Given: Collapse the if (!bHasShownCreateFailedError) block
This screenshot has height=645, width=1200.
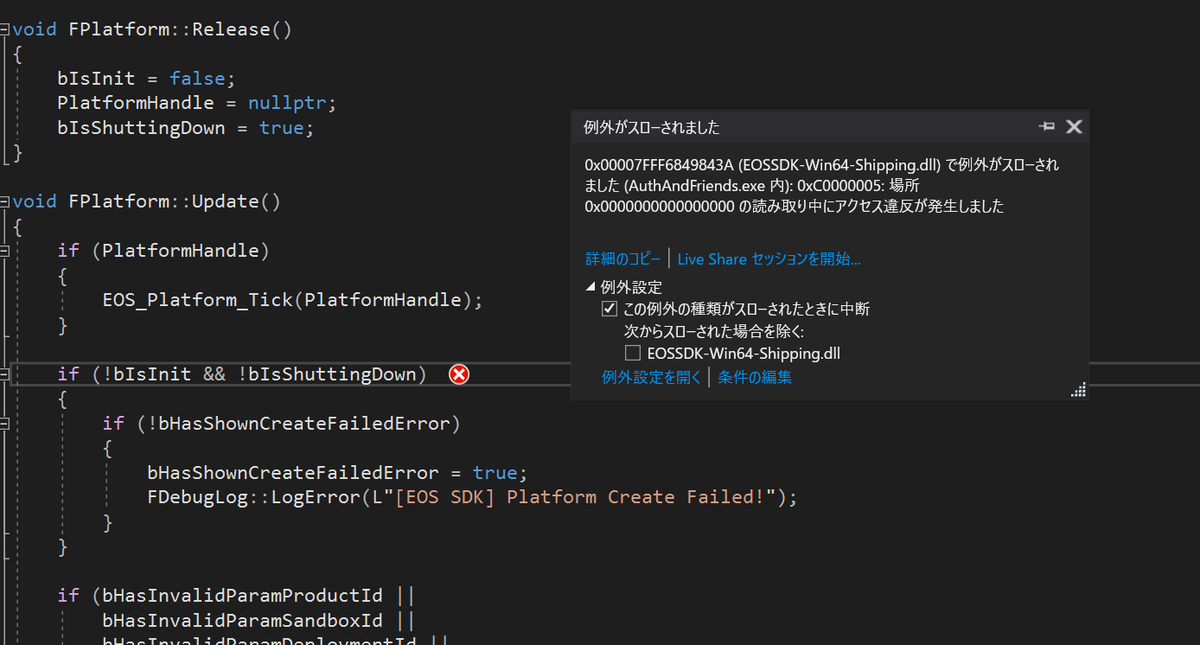Looking at the screenshot, I should [x=5, y=423].
